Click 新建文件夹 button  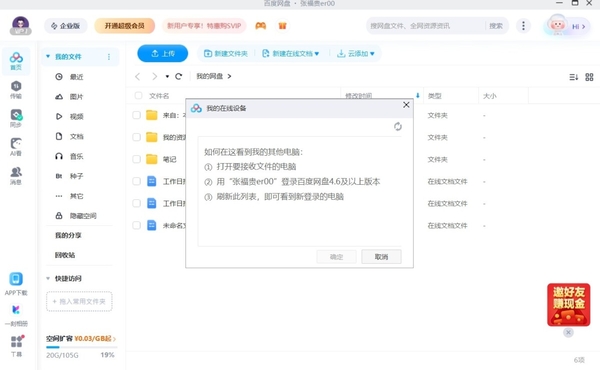pyautogui.click(x=226, y=54)
